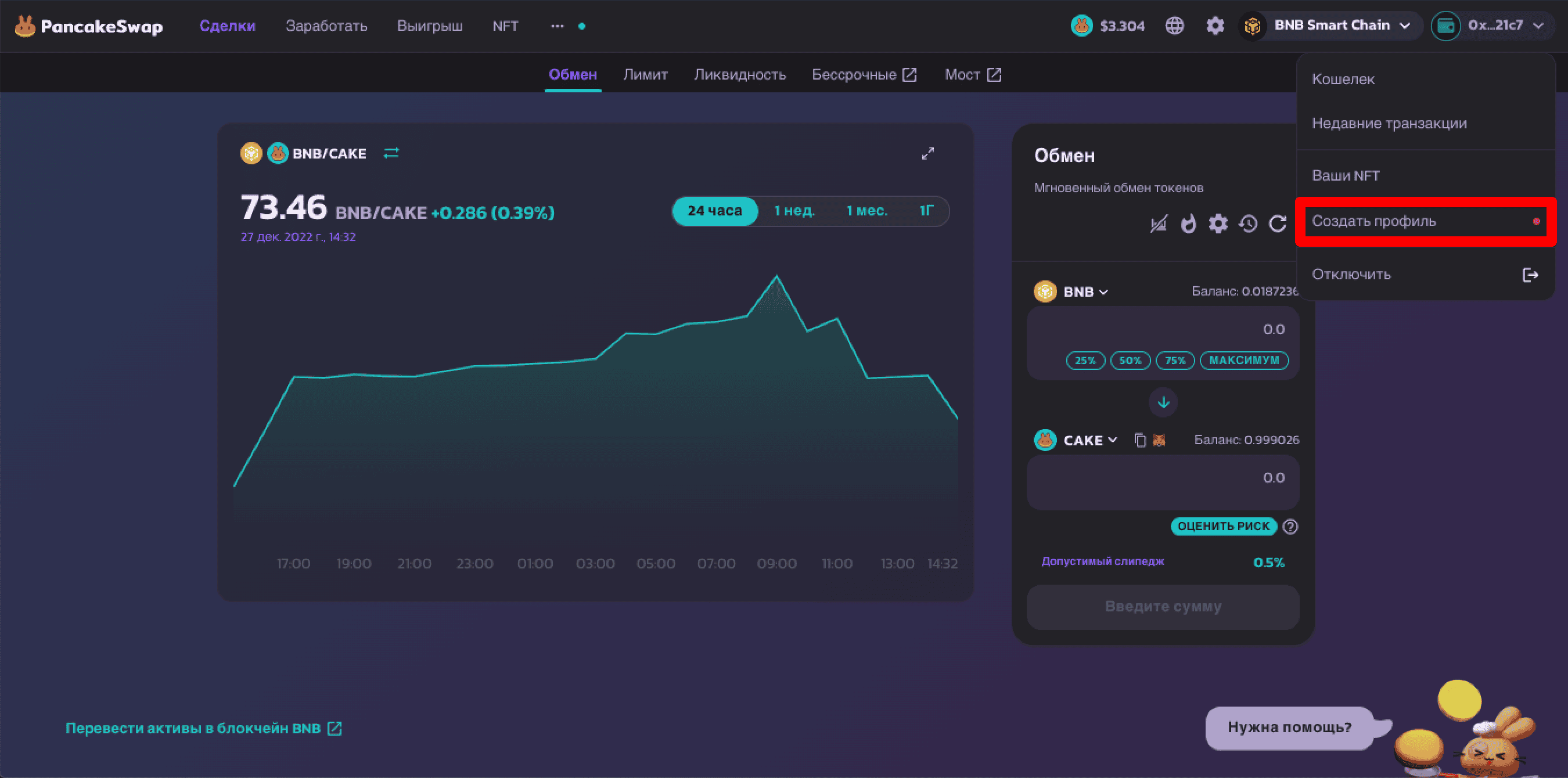The image size is (1568, 778).
Task: Click the Допустимый слипедж label
Action: [x=1102, y=561]
